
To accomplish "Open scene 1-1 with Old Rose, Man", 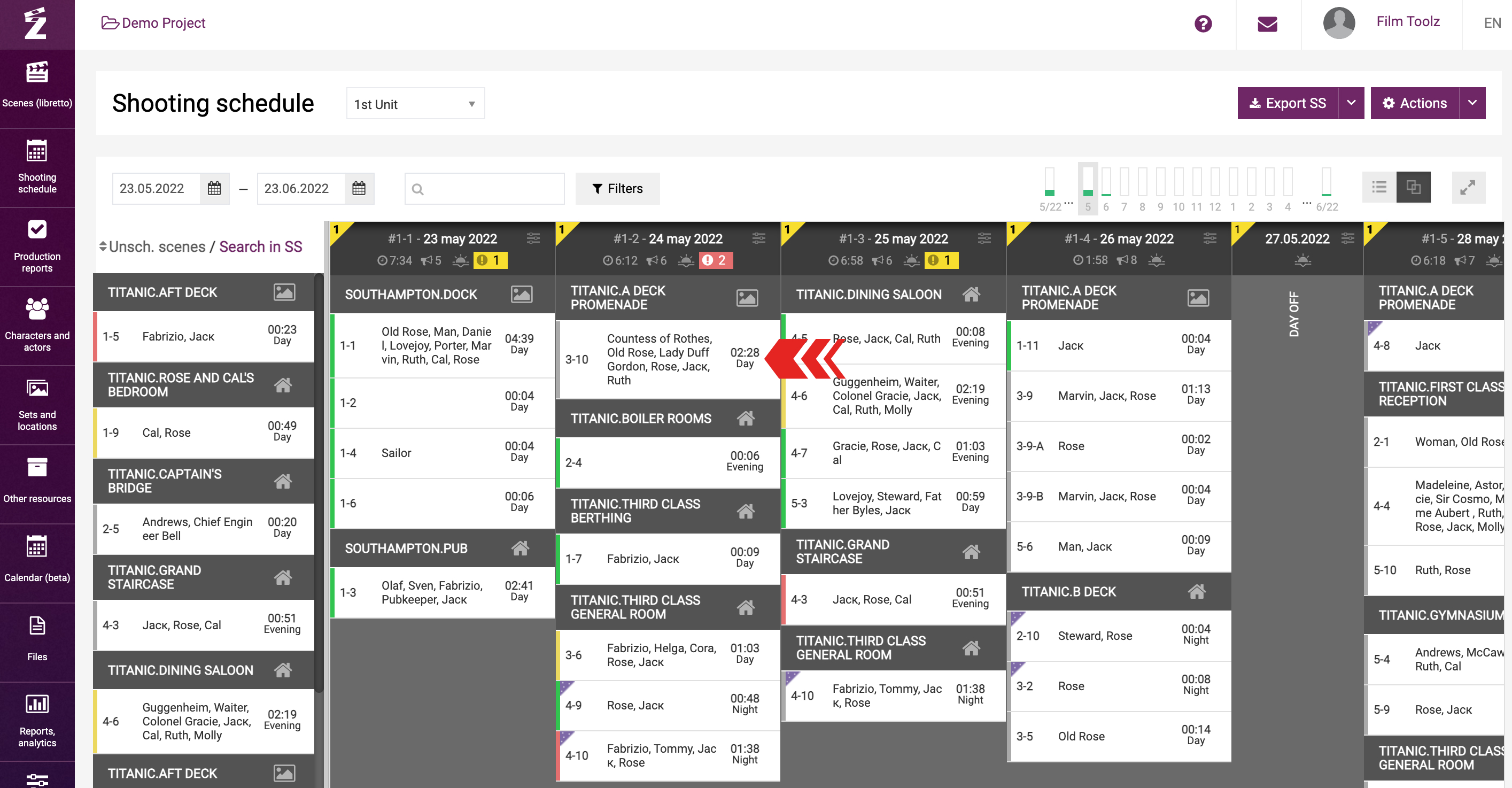I will (443, 345).
